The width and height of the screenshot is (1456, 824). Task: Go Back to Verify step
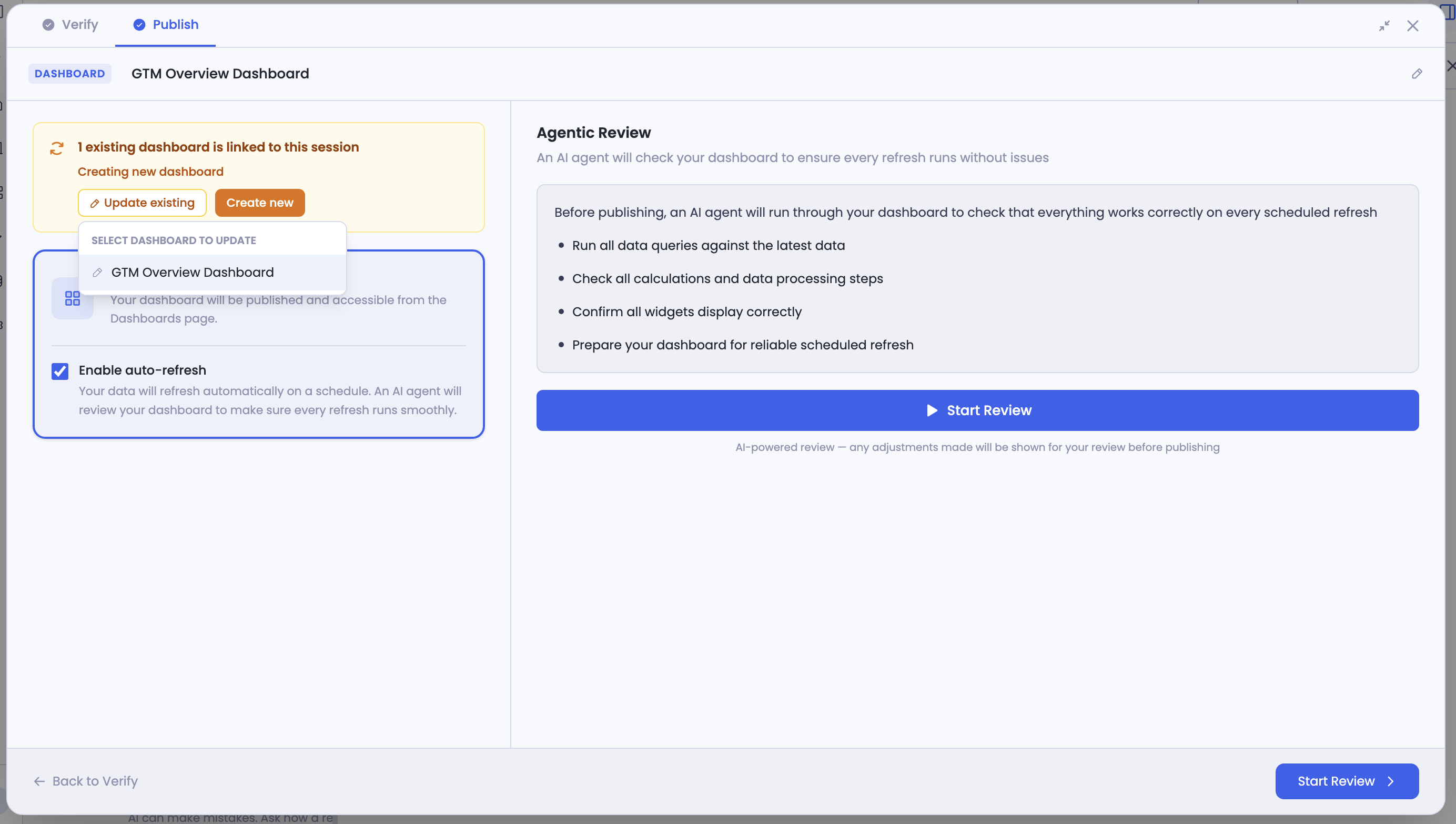coord(86,781)
